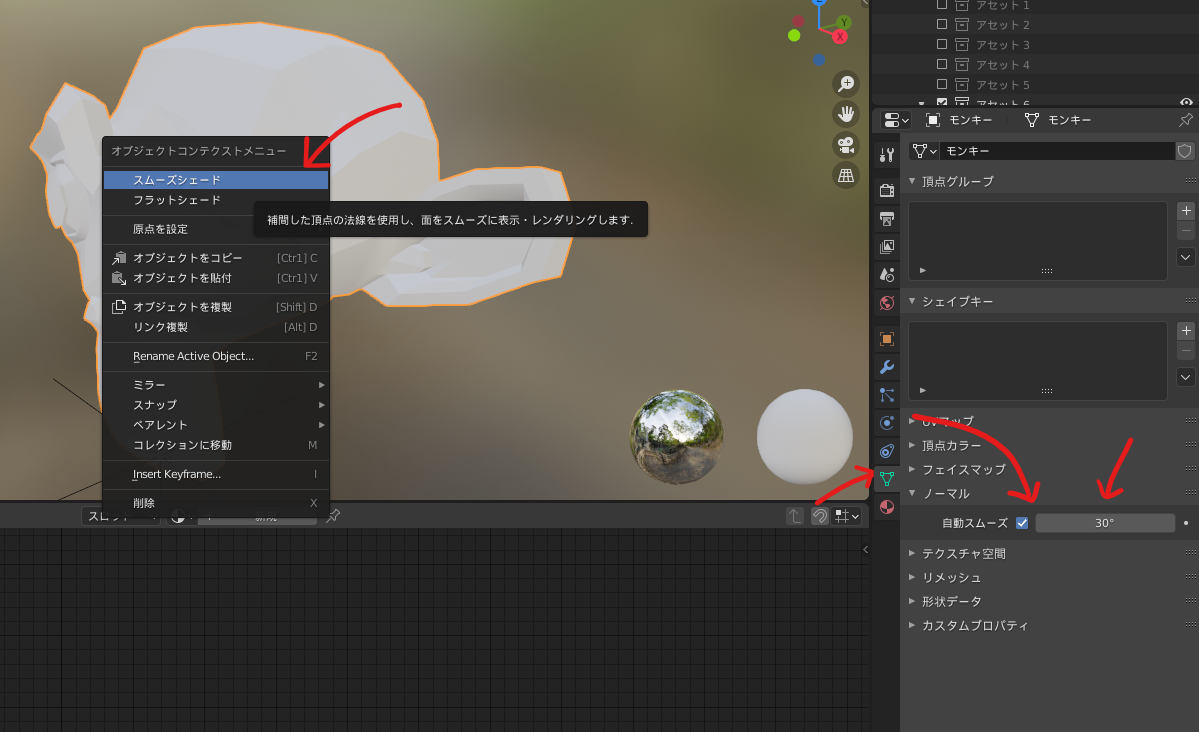Viewport: 1199px width, 732px height.
Task: Click the green Y axis gizmo
Action: point(843,22)
